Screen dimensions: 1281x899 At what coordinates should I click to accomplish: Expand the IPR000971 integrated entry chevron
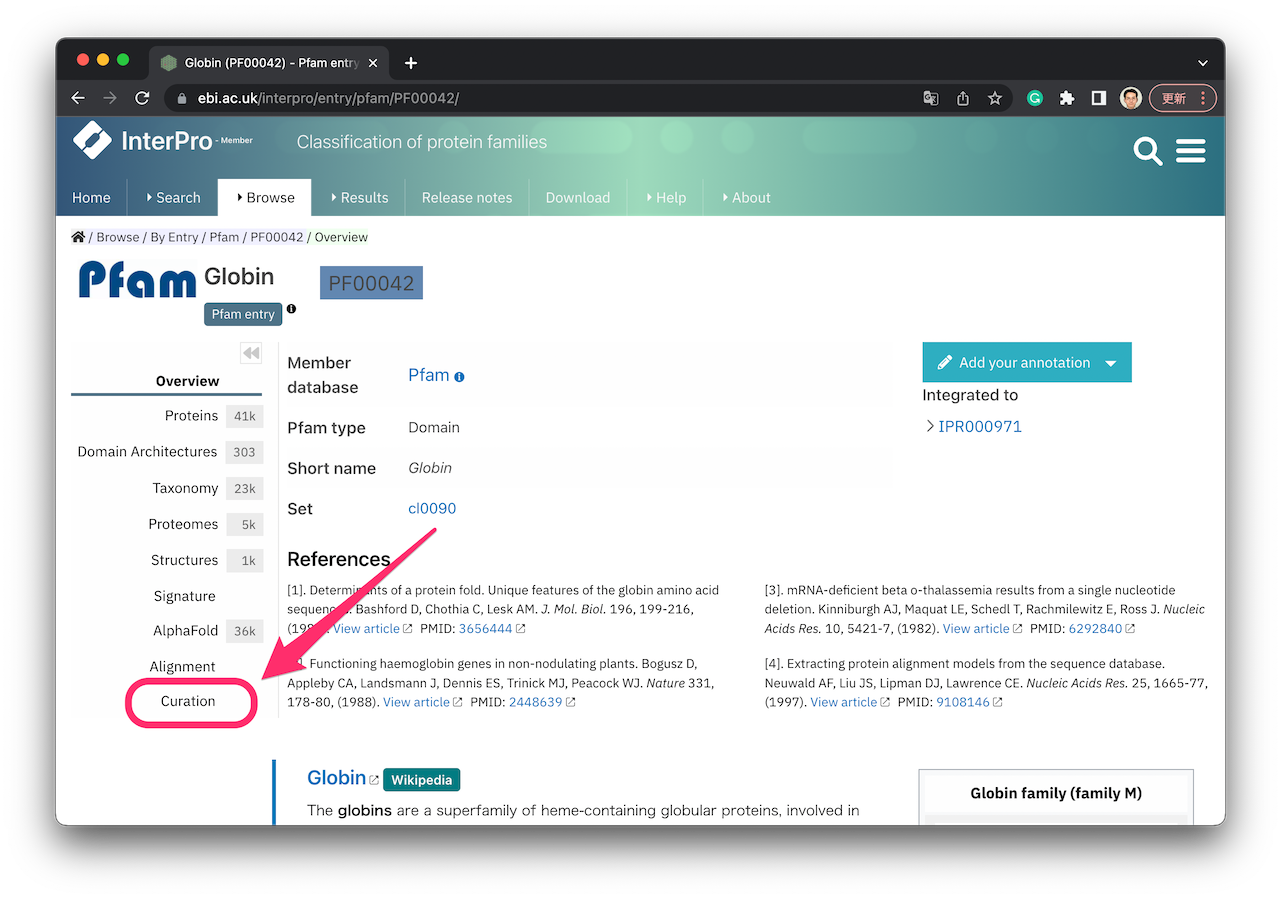(x=930, y=426)
